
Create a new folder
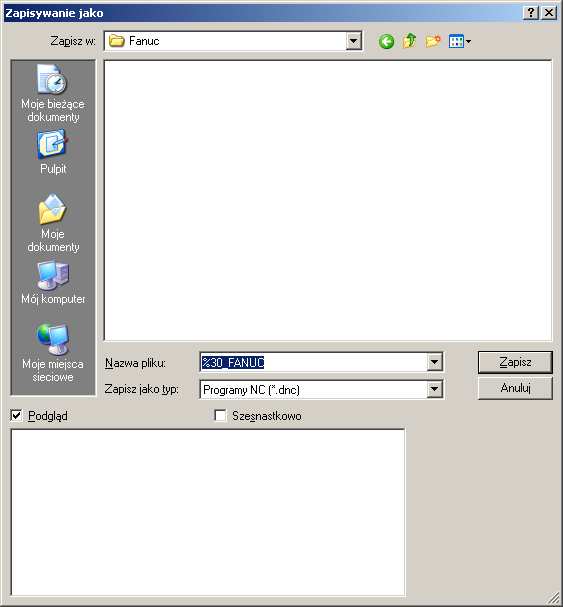coord(433,41)
